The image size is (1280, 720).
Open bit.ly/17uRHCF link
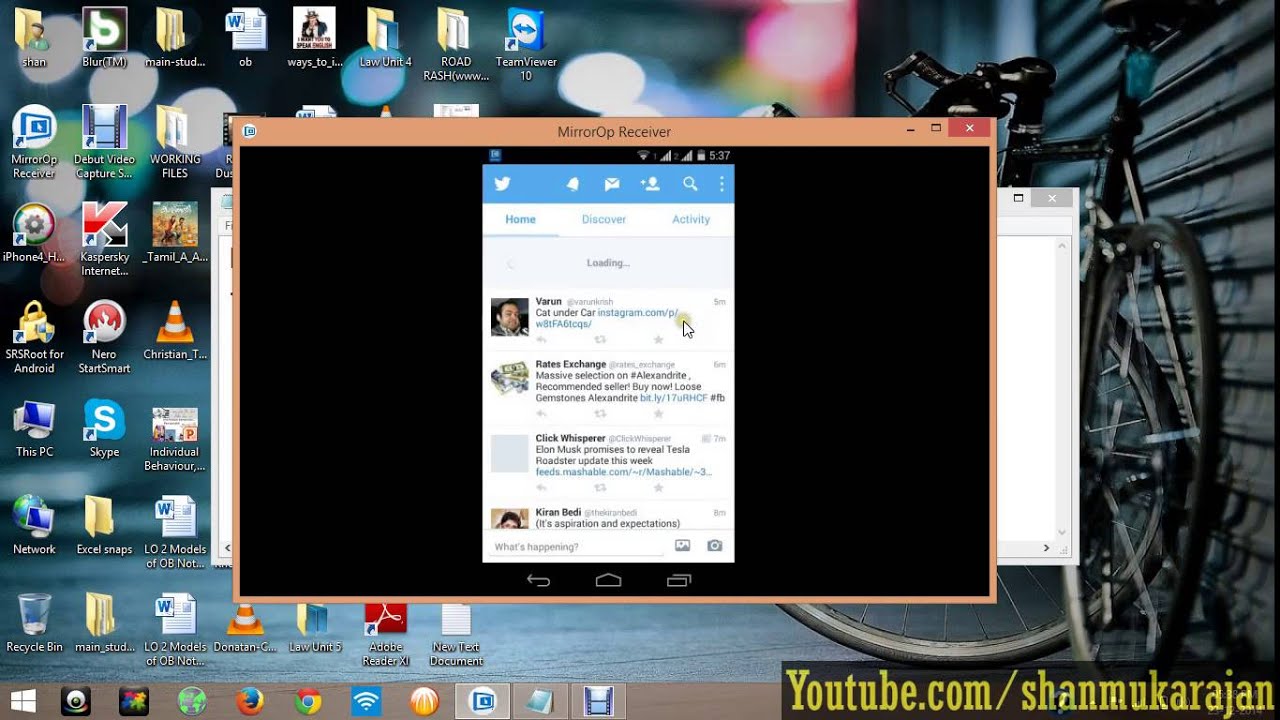pos(673,398)
